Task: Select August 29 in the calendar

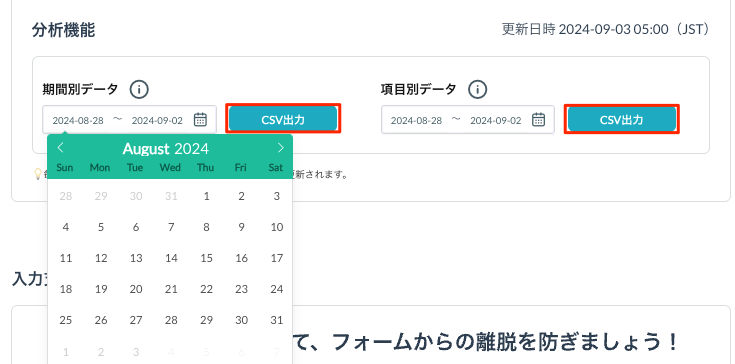Action: click(206, 320)
